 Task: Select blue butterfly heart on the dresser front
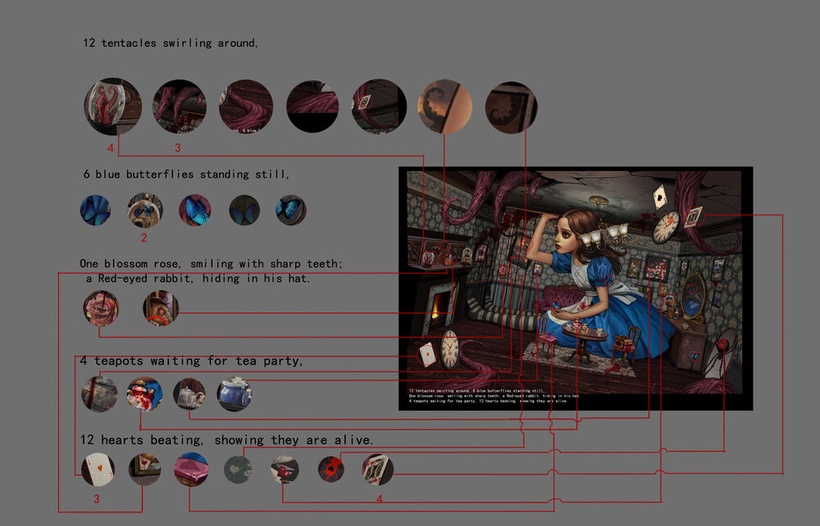(693, 356)
